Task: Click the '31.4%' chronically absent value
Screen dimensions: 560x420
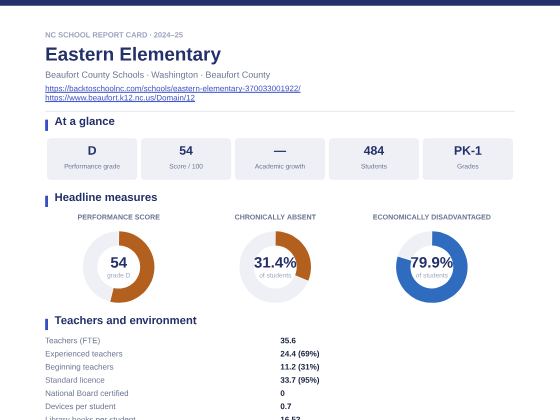Action: (275, 263)
